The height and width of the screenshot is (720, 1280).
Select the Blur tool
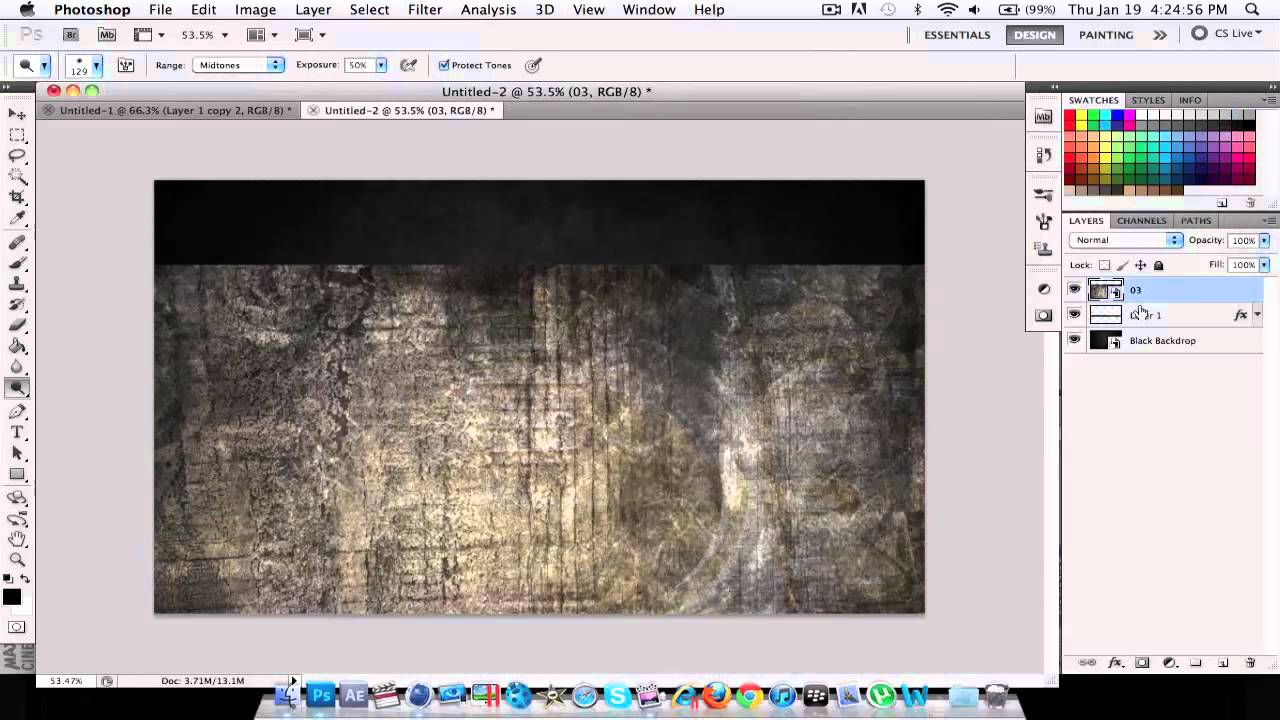coord(17,367)
